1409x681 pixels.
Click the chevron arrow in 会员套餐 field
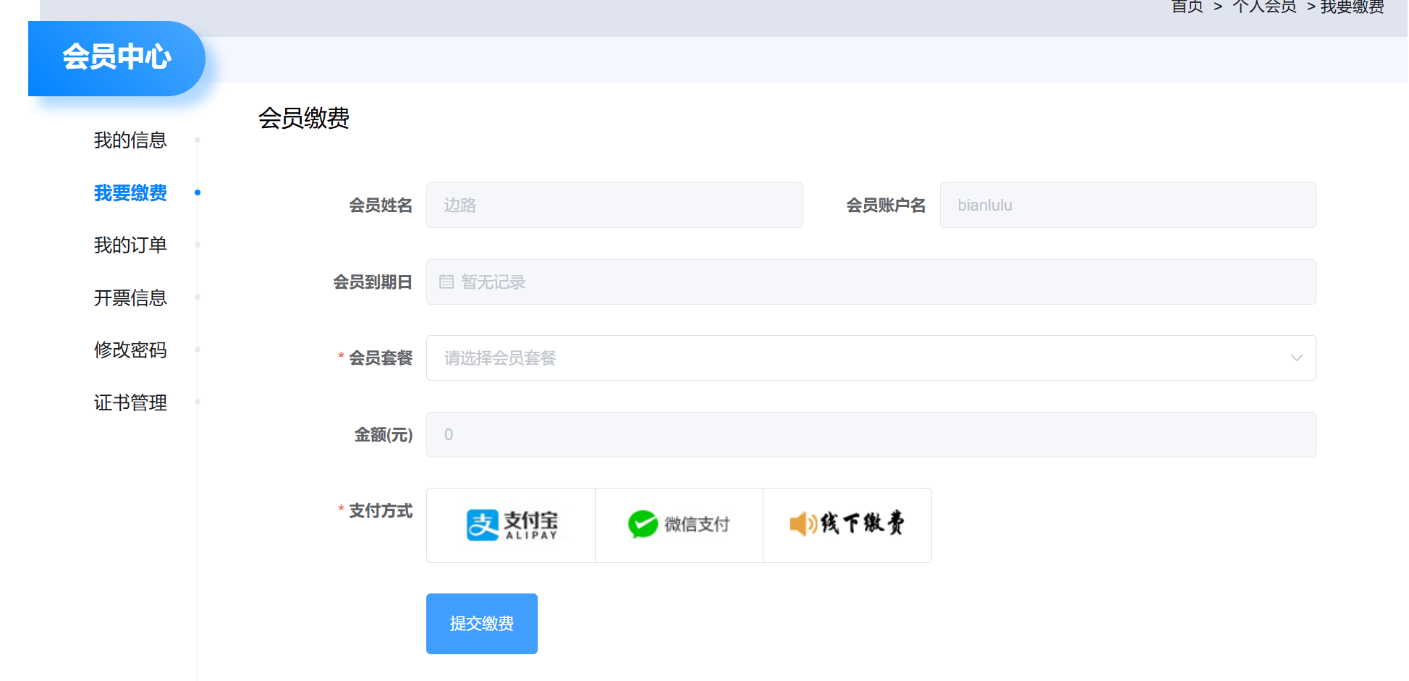[x=1296, y=358]
